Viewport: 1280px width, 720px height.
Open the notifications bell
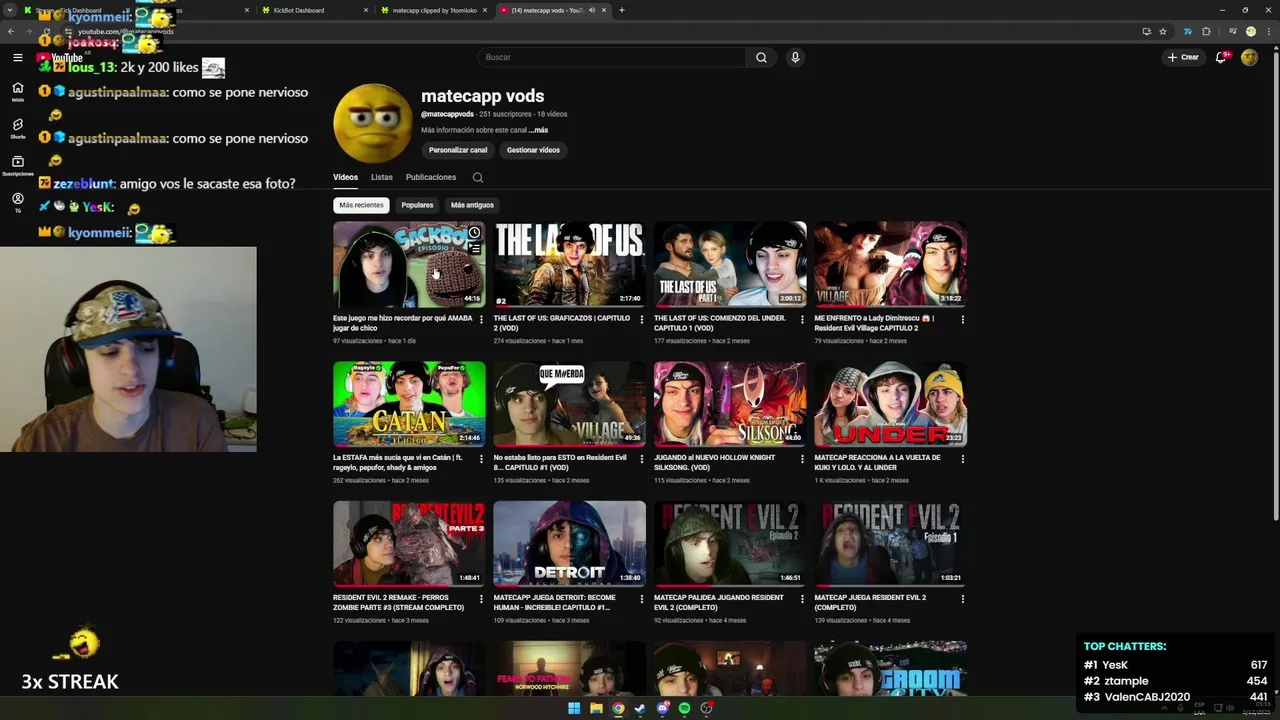pyautogui.click(x=1221, y=57)
